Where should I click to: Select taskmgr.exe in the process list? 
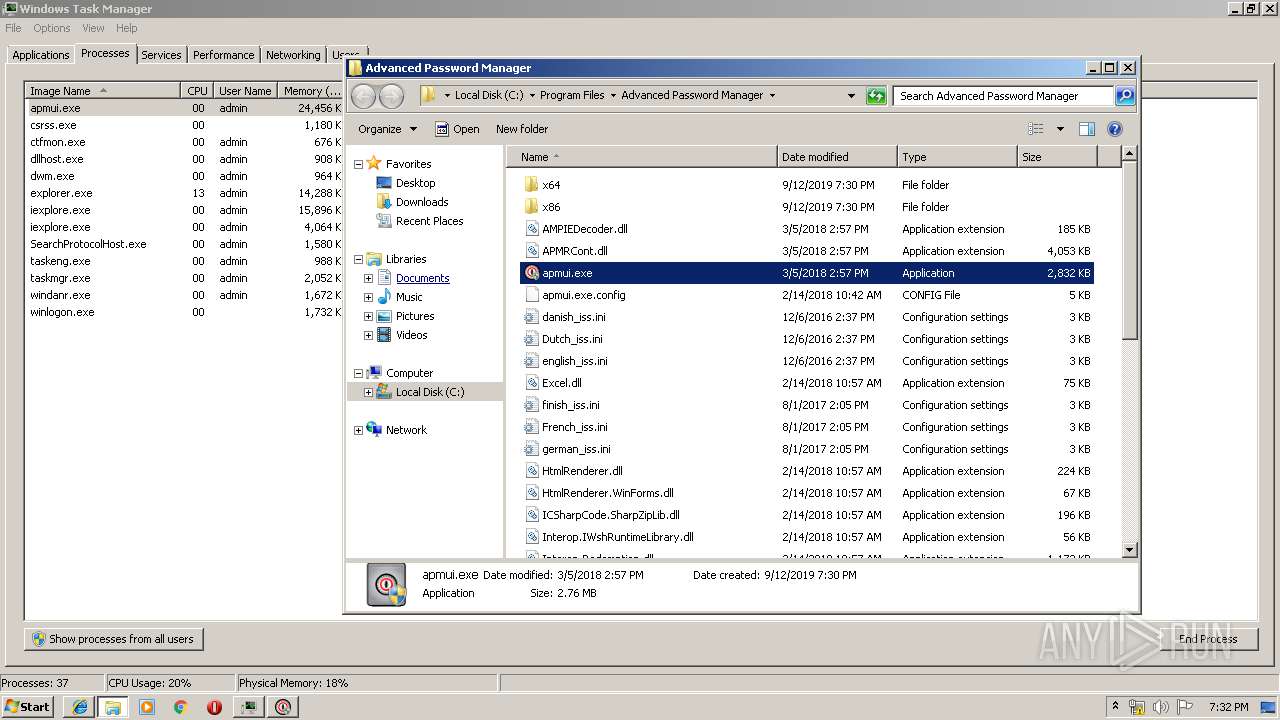click(x=183, y=278)
